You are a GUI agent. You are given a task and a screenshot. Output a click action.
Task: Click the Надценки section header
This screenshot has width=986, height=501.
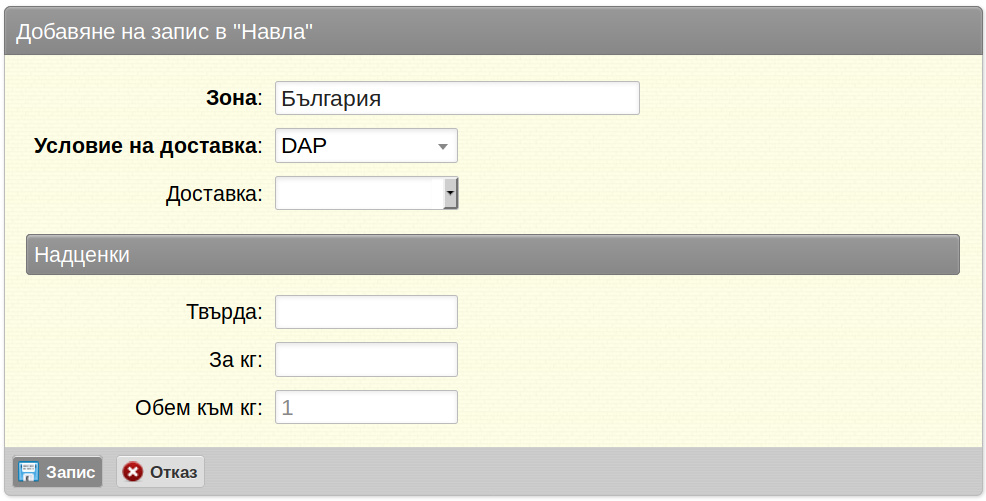(492, 255)
